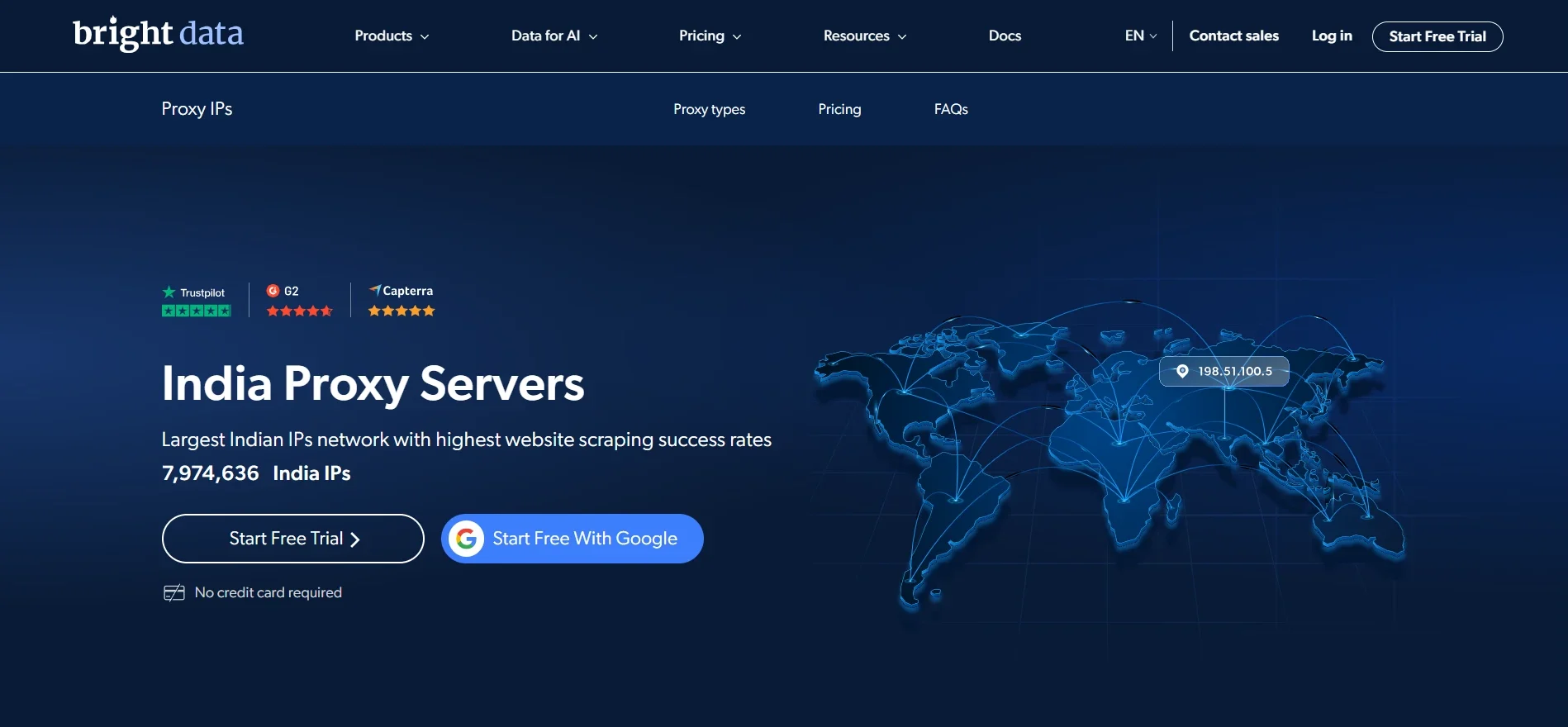Click the 7,974,636 IP count
The height and width of the screenshot is (727, 1568).
[x=210, y=473]
